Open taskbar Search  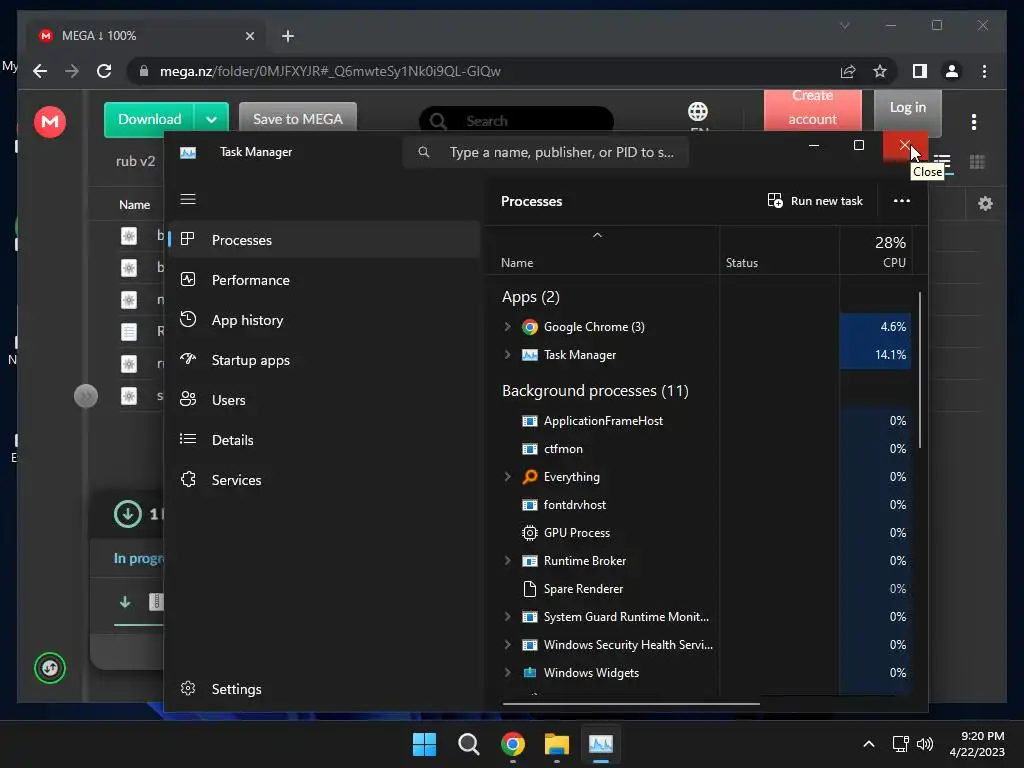[x=469, y=744]
